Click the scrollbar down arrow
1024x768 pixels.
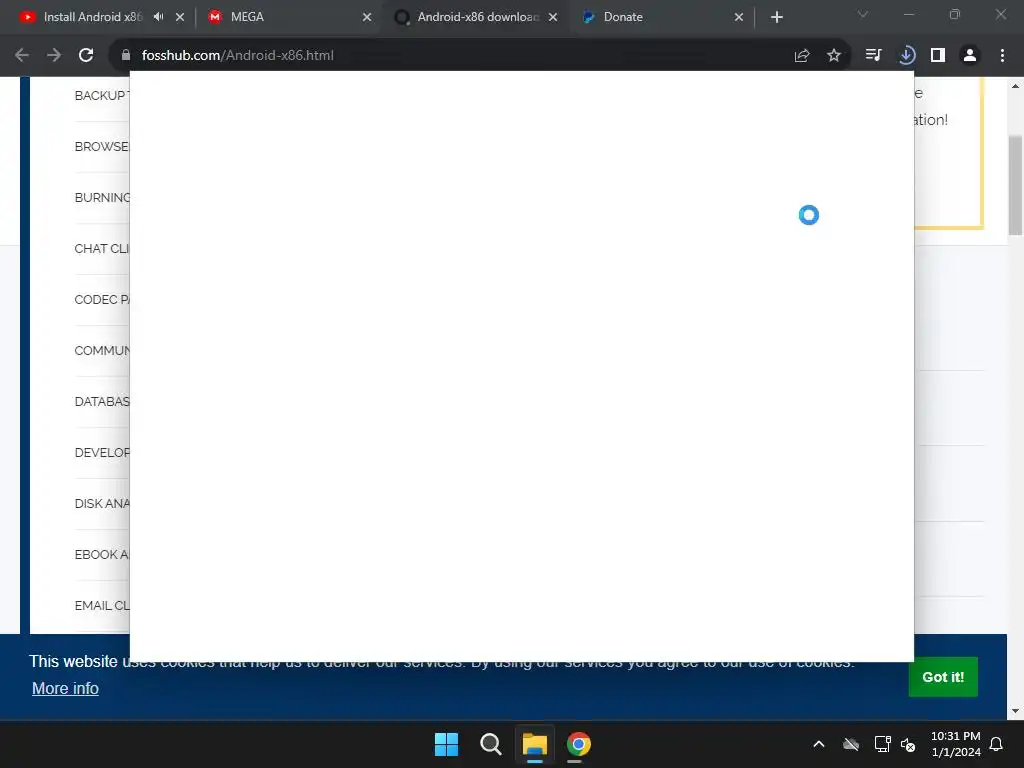1015,711
